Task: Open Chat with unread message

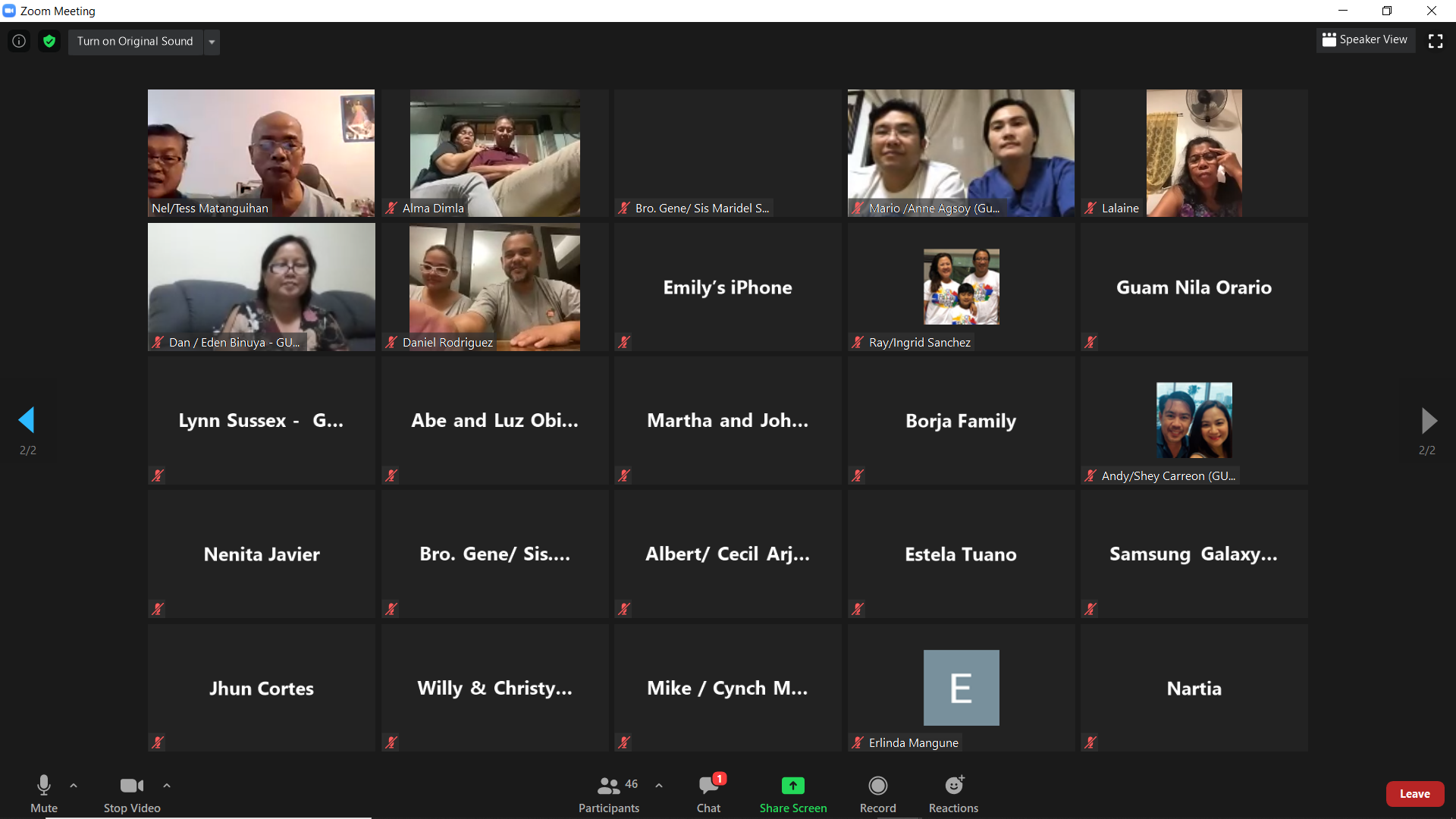Action: pos(709,793)
